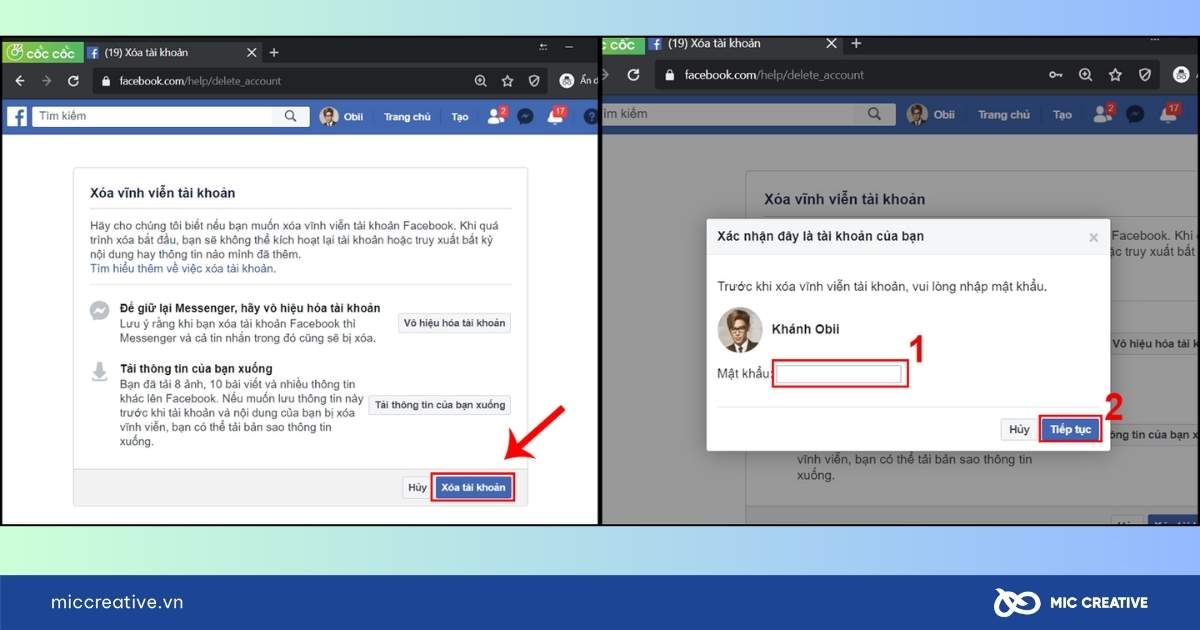Click the zoom magnifier icon in left address bar
Screen dimensions: 1200x630
(x=481, y=81)
